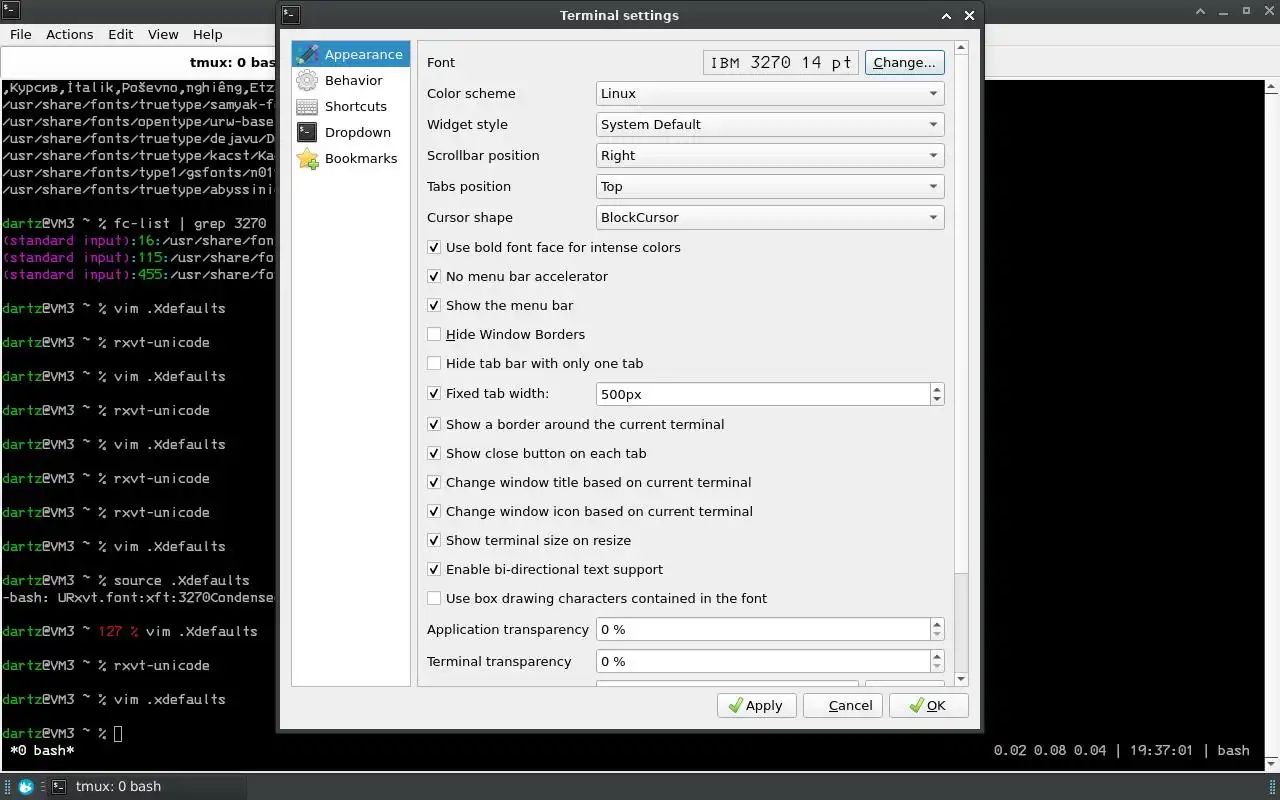1280x800 pixels.
Task: Click the terminal icon in settings title bar
Action: coord(291,15)
